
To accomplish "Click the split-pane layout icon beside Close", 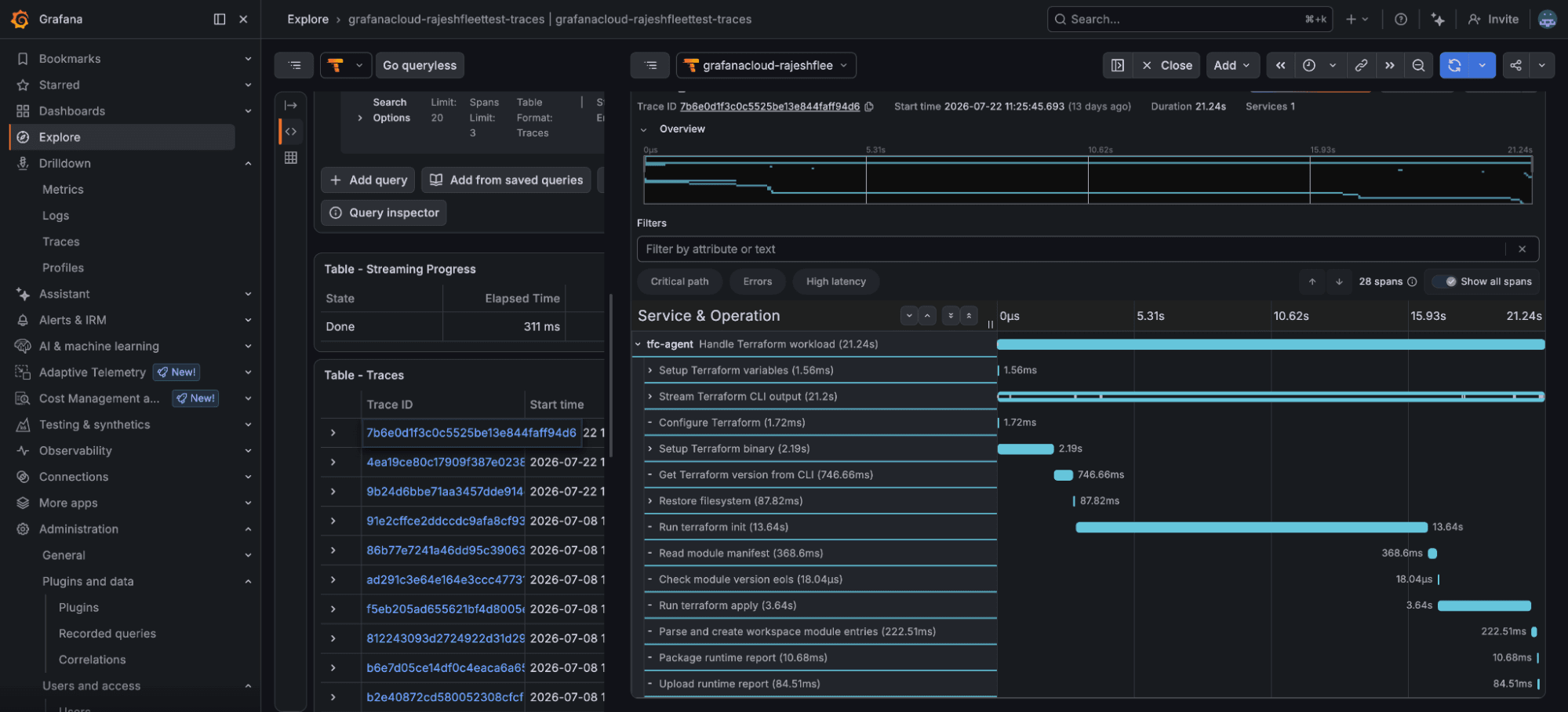I will pyautogui.click(x=1118, y=66).
